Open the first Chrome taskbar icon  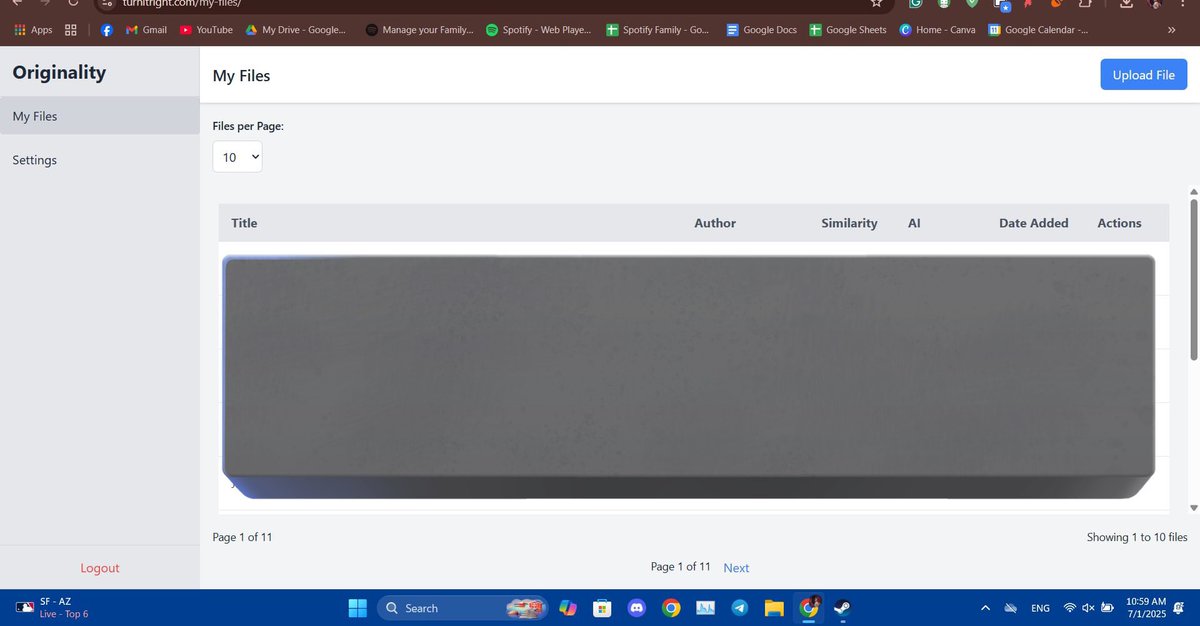pyautogui.click(x=671, y=607)
